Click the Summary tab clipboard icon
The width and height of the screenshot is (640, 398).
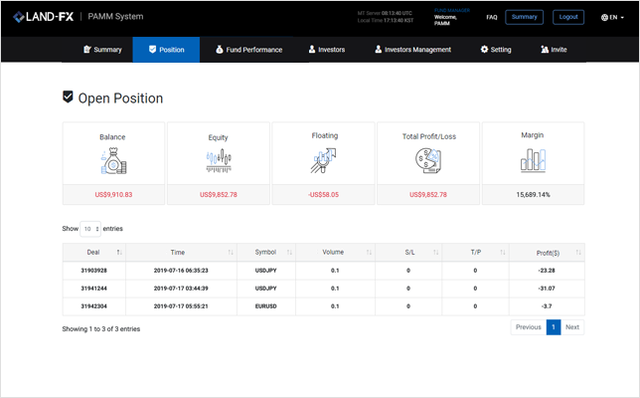[87, 49]
